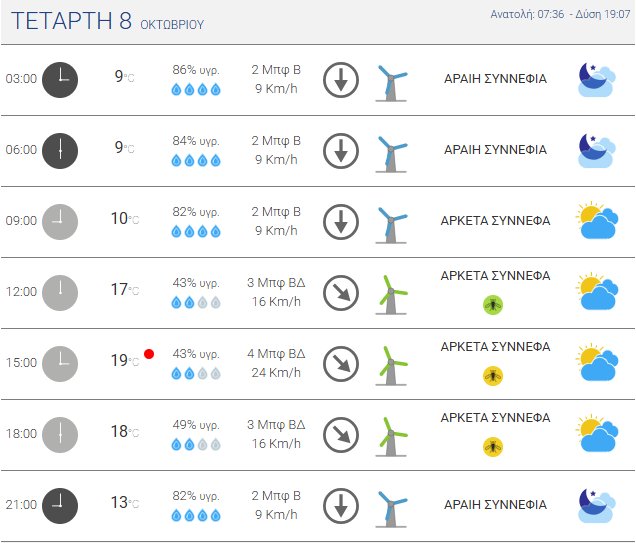Viewport: 636px width, 543px height.
Task: Click the green windmill icon at 15:00
Action: click(391, 363)
